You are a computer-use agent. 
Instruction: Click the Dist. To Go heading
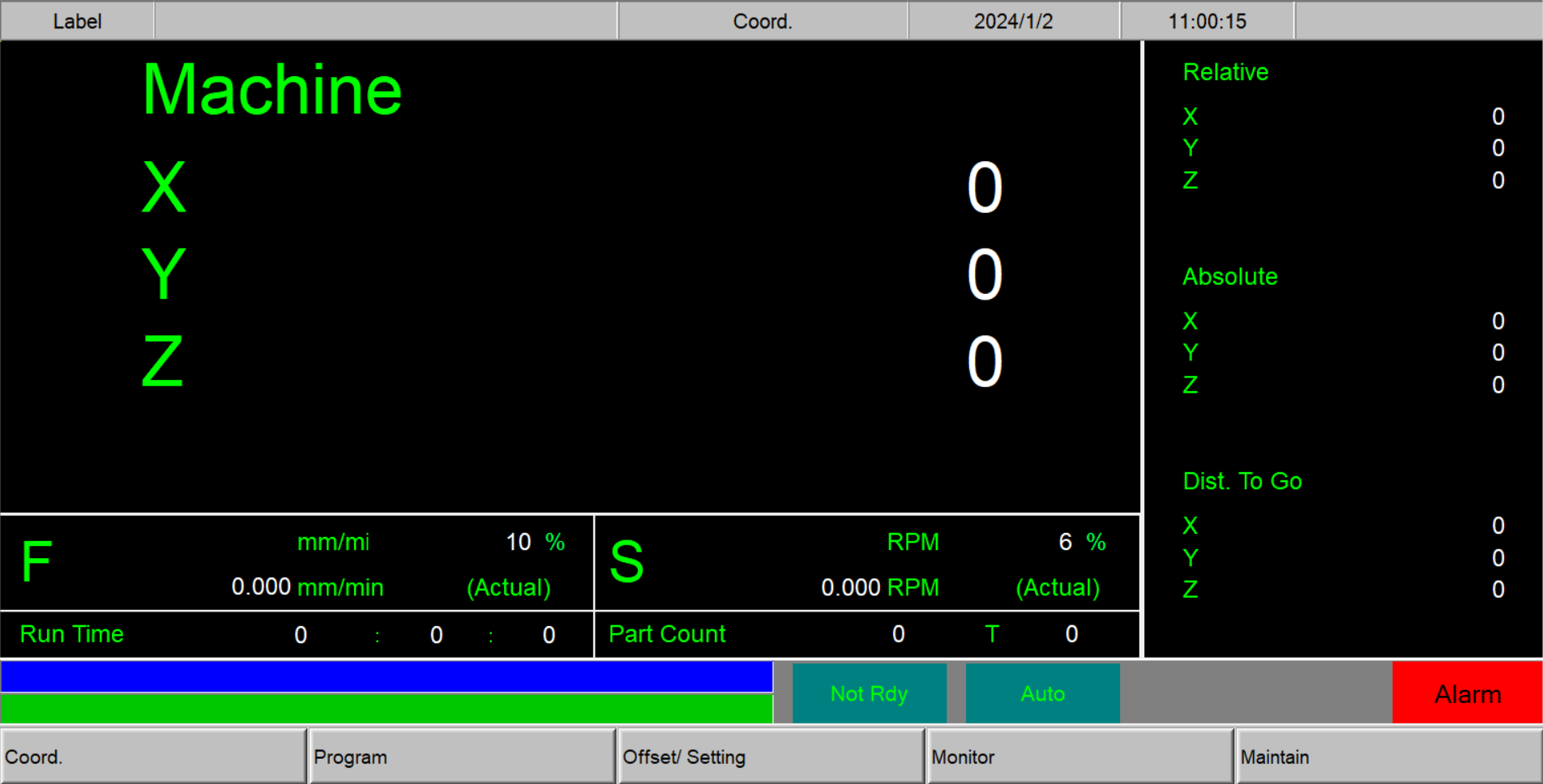tap(1242, 481)
